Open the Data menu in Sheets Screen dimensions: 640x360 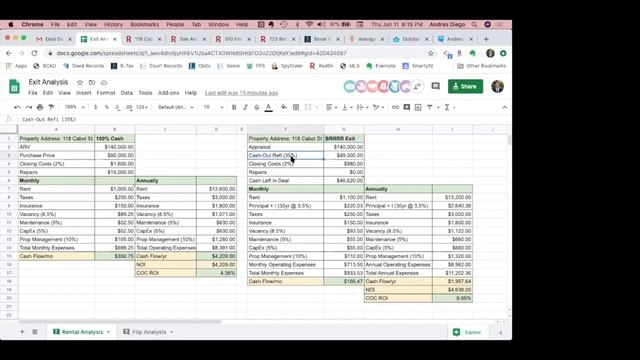pos(127,93)
